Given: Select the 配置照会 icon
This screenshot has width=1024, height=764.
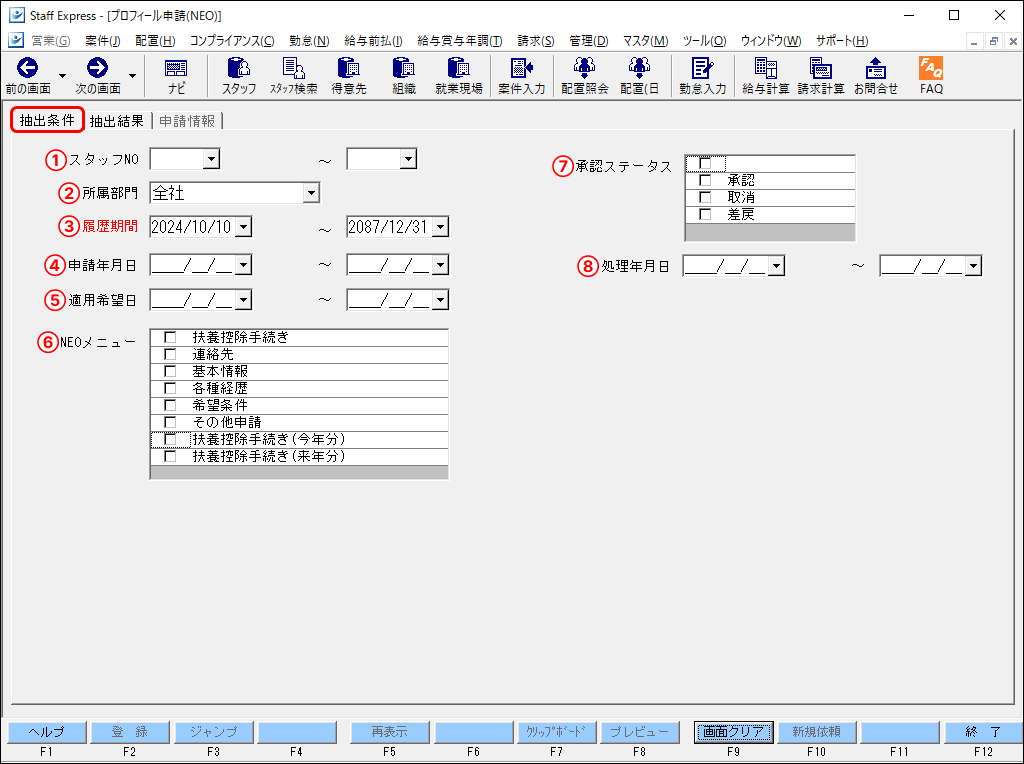Looking at the screenshot, I should click(x=585, y=75).
